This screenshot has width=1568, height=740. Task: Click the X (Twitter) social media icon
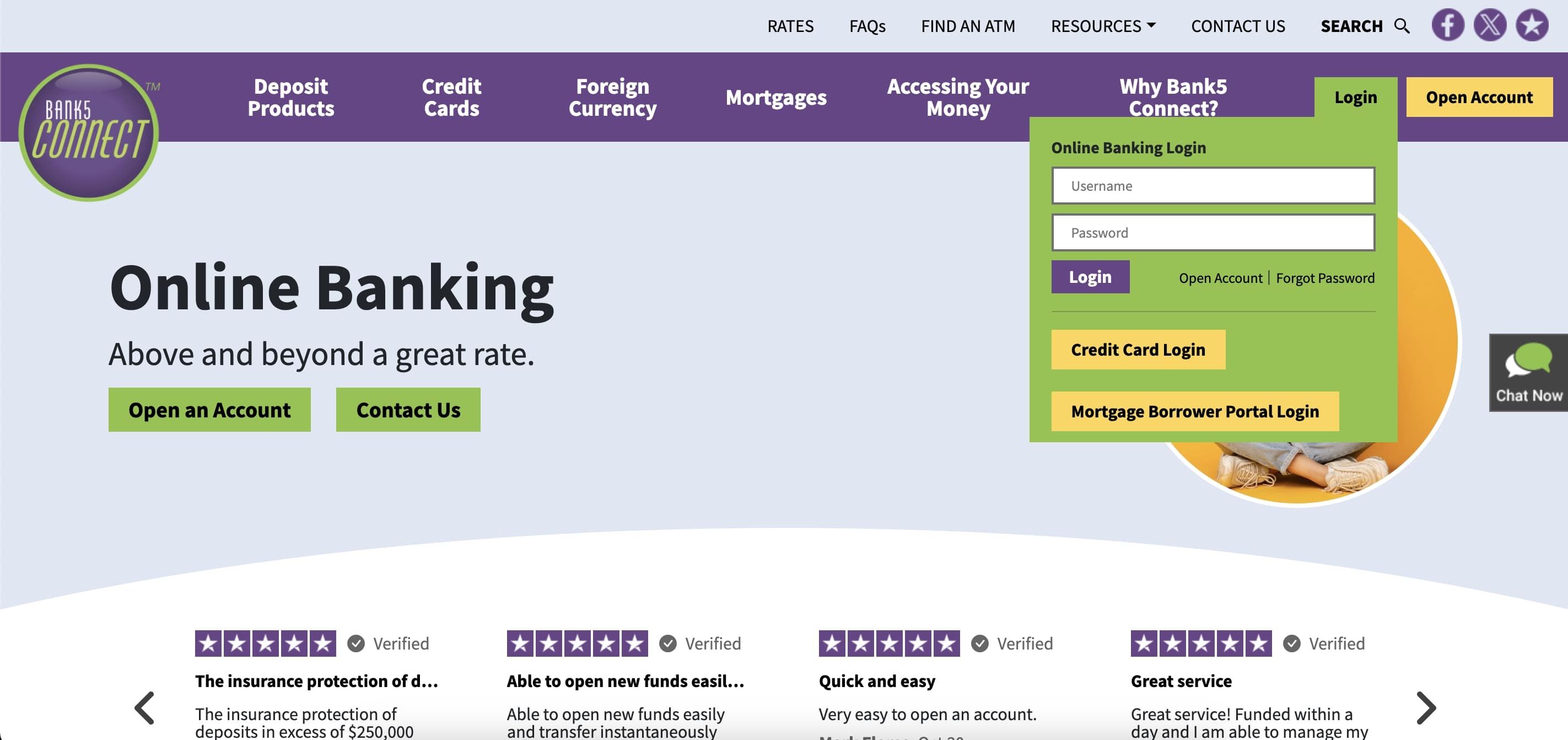point(1491,24)
